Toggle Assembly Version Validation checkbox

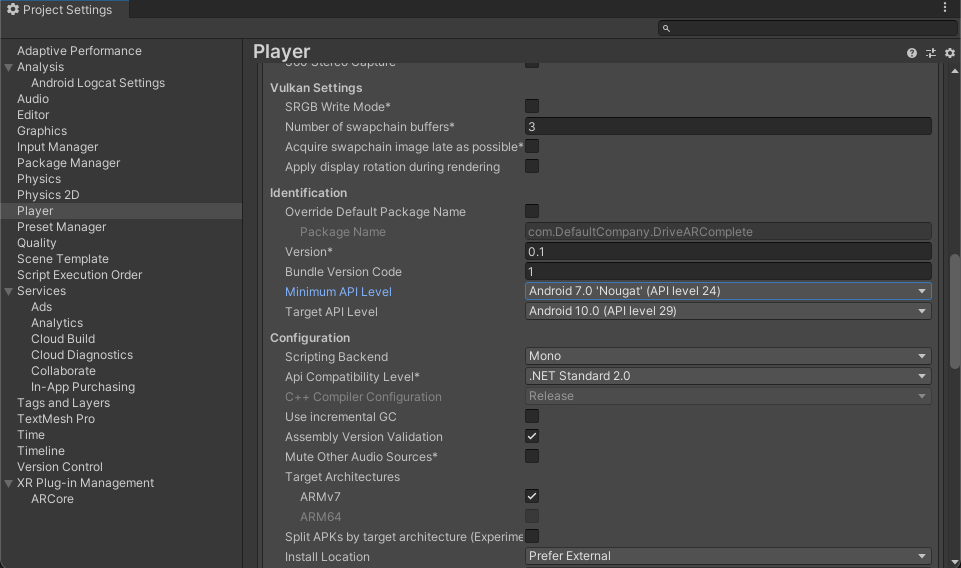[x=532, y=436]
